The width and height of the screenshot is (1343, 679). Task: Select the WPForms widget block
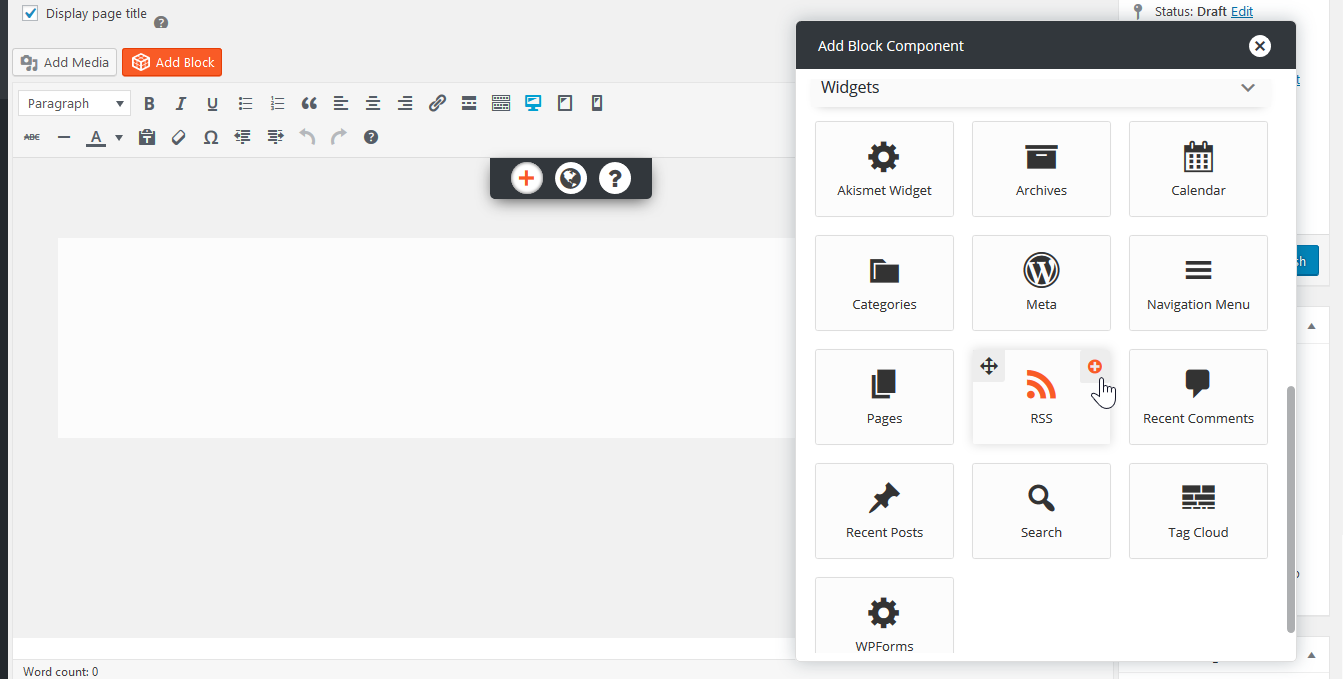[884, 616]
